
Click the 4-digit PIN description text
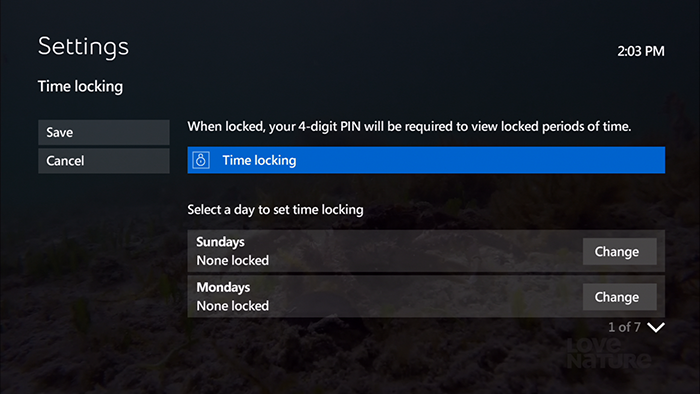(x=409, y=127)
